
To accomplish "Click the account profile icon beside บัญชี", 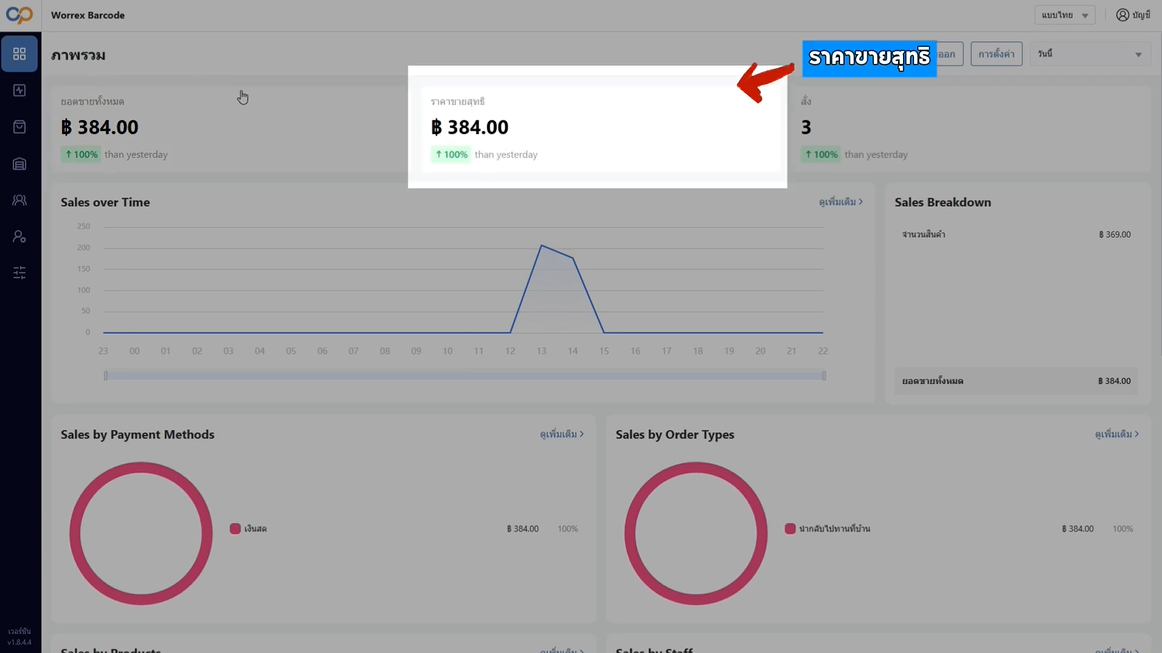I will coord(1123,15).
